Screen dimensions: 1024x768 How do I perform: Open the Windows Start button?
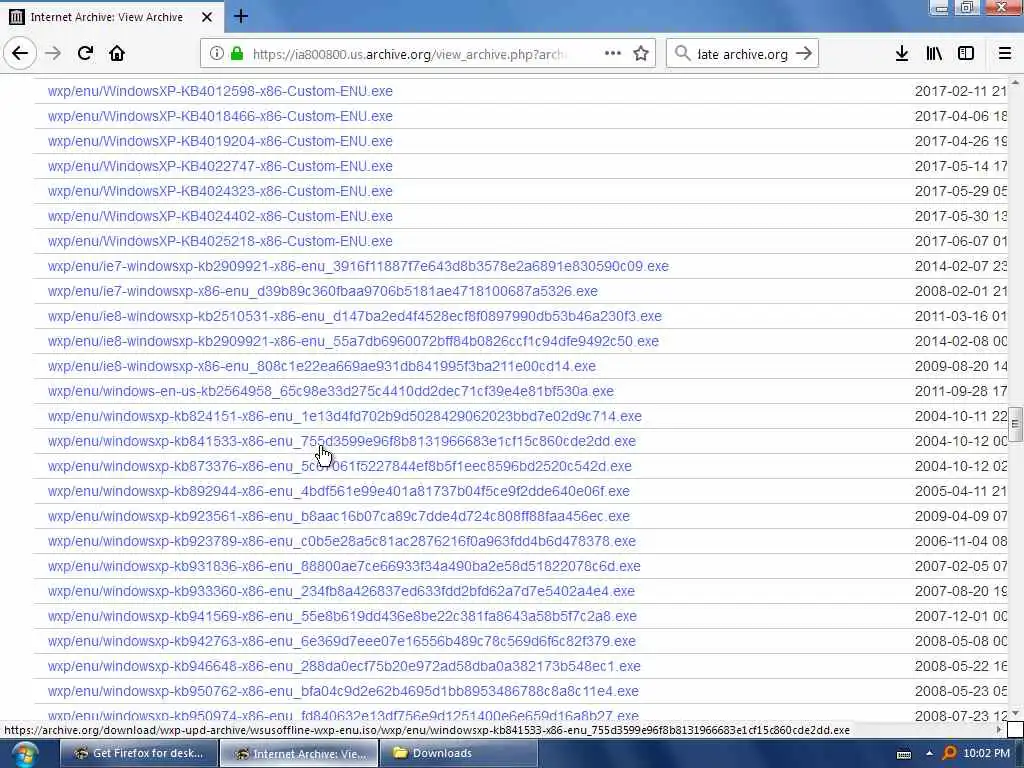tap(24, 754)
